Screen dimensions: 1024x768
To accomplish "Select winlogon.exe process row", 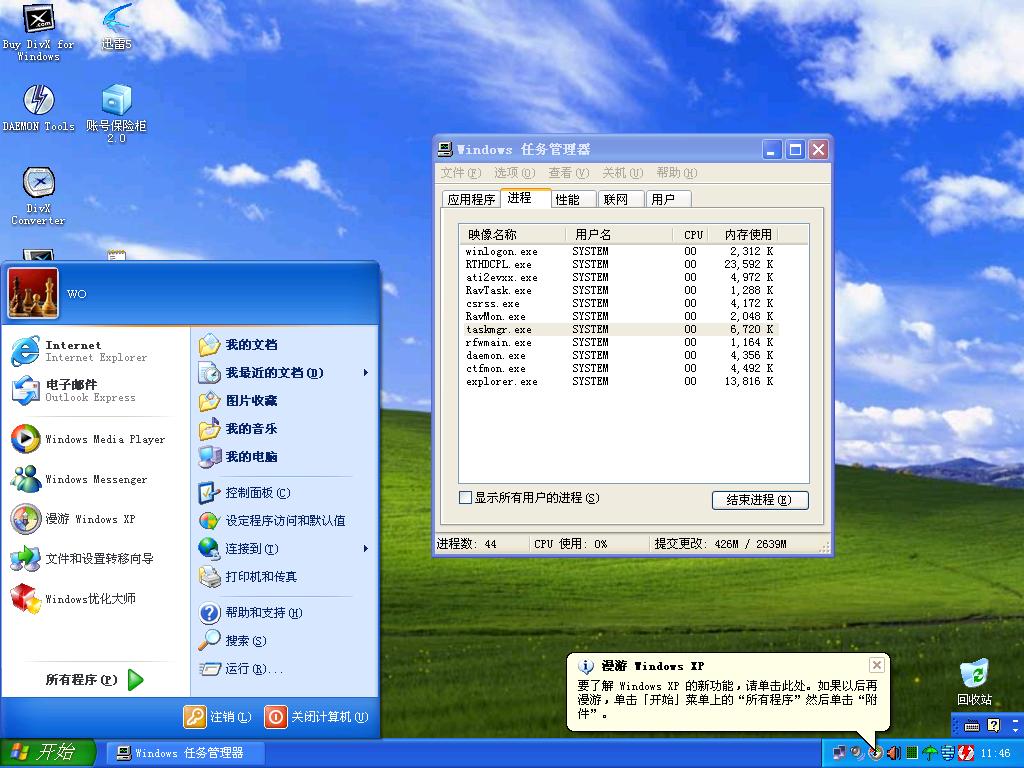I will tap(619, 251).
